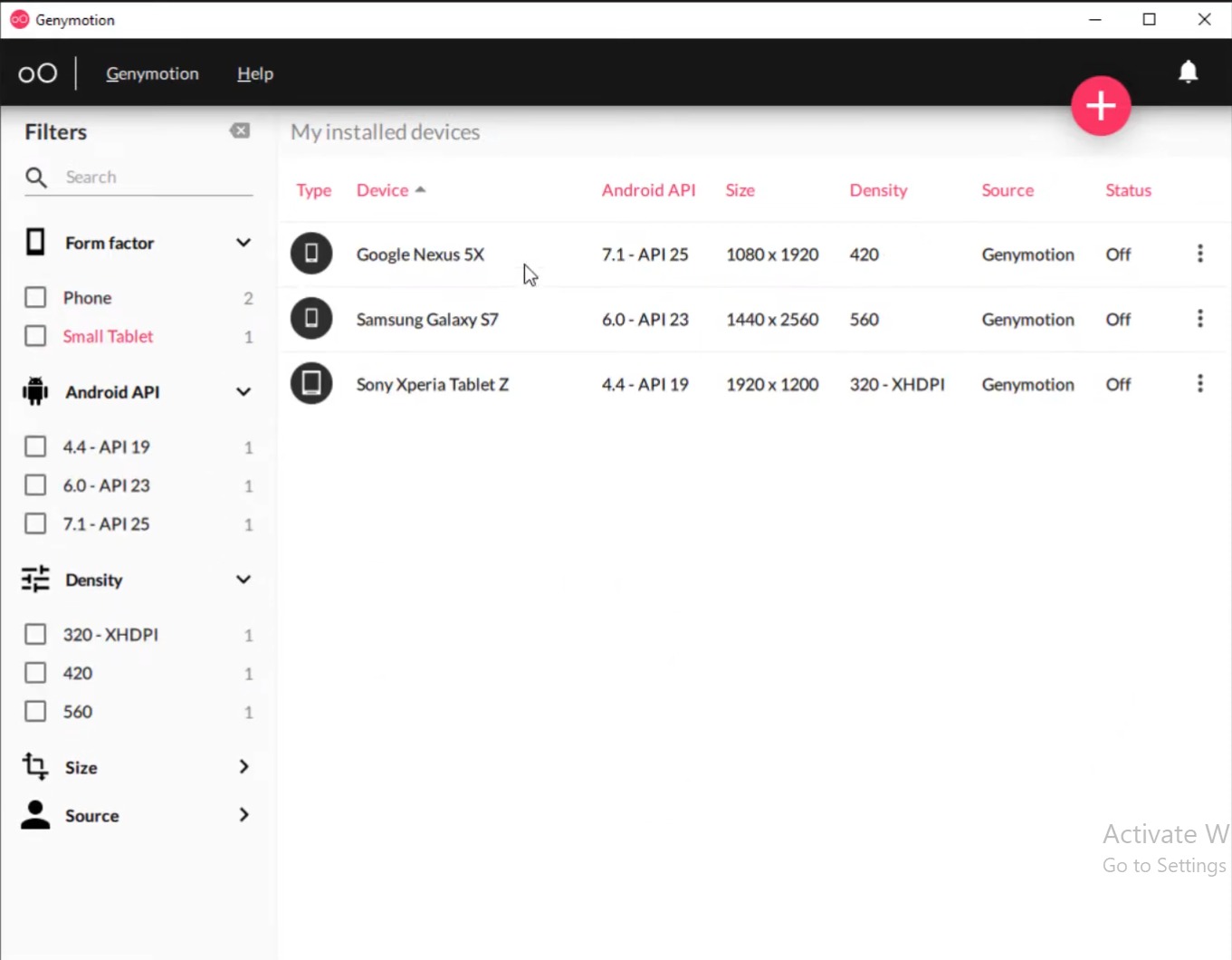The width and height of the screenshot is (1232, 960).
Task: Open the notifications bell icon
Action: 1188,72
